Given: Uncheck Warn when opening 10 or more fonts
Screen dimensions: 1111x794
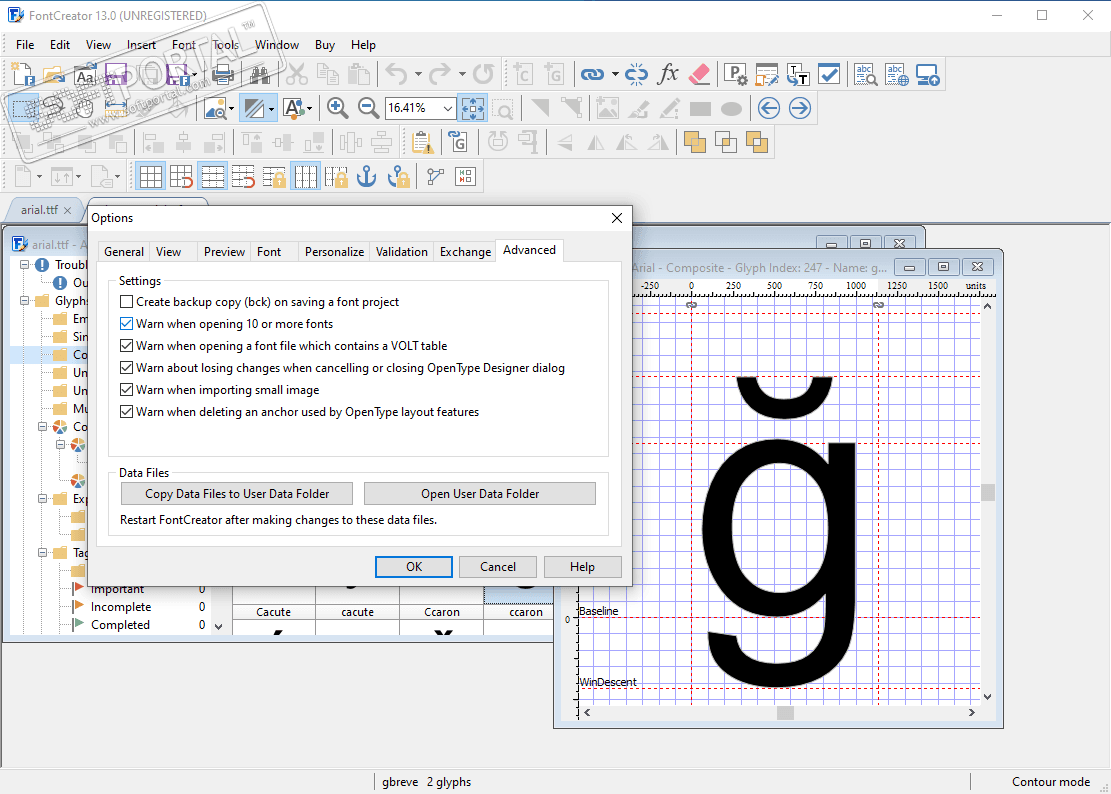Looking at the screenshot, I should point(126,324).
